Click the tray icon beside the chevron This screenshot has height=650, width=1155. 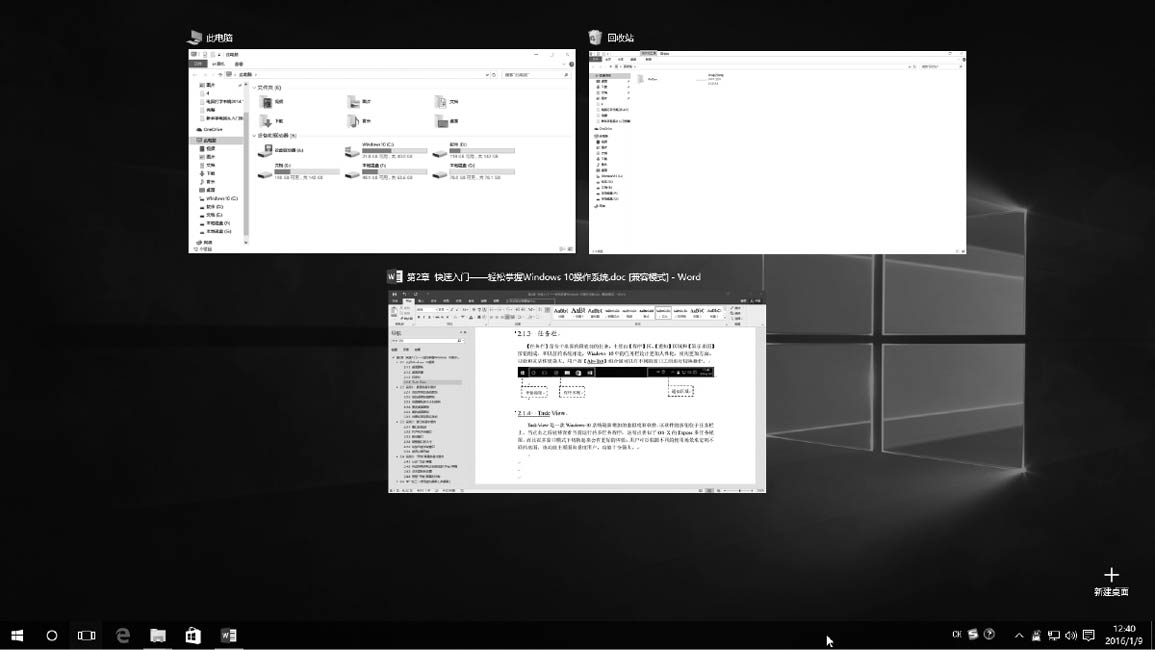tap(1036, 635)
